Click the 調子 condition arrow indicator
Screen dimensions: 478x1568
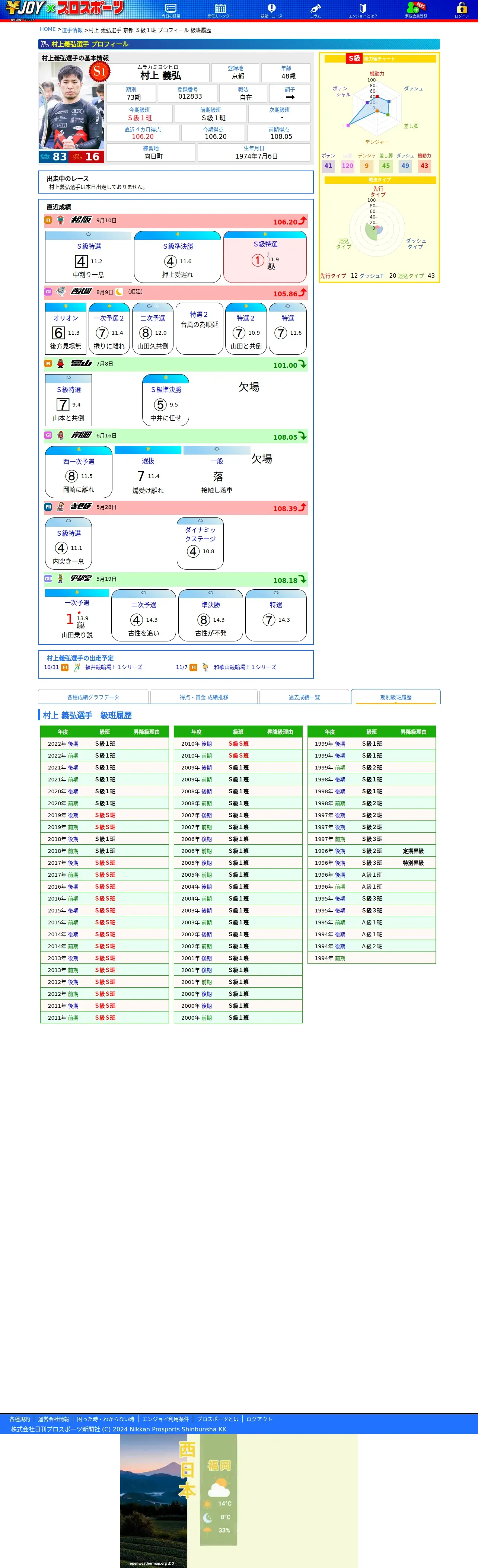(290, 97)
